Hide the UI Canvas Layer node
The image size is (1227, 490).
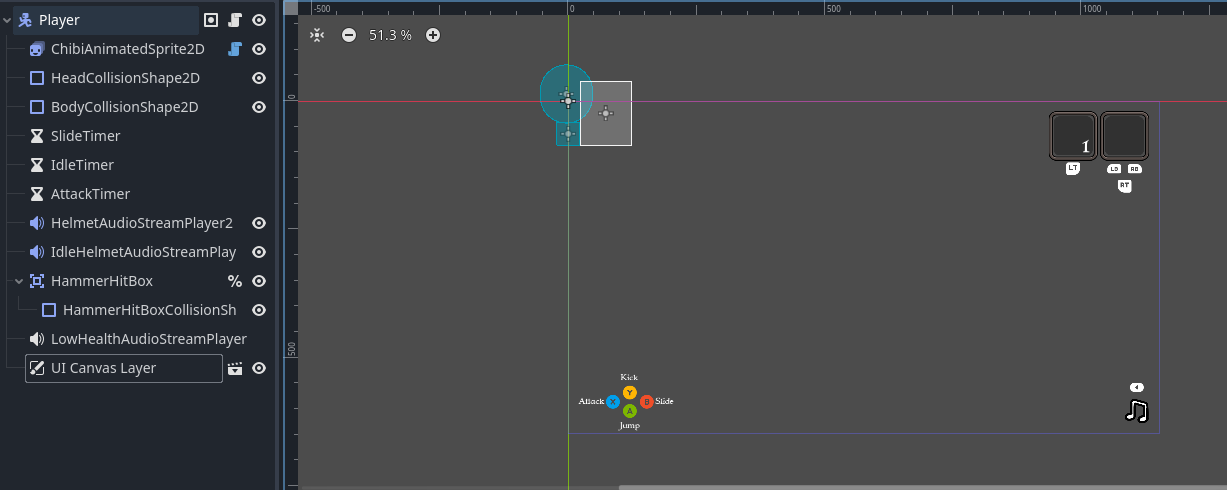[x=259, y=368]
